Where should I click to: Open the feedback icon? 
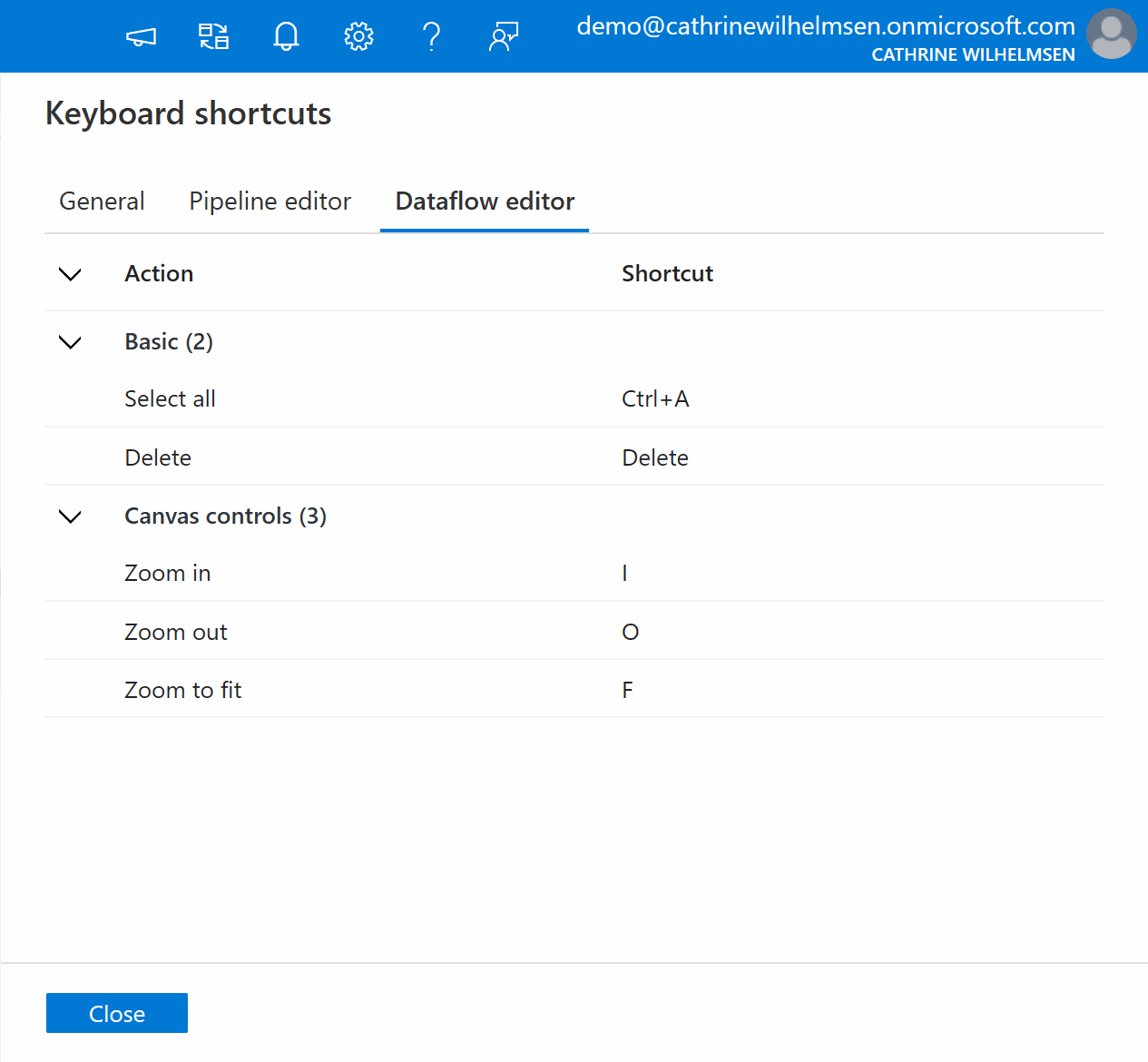click(x=504, y=37)
